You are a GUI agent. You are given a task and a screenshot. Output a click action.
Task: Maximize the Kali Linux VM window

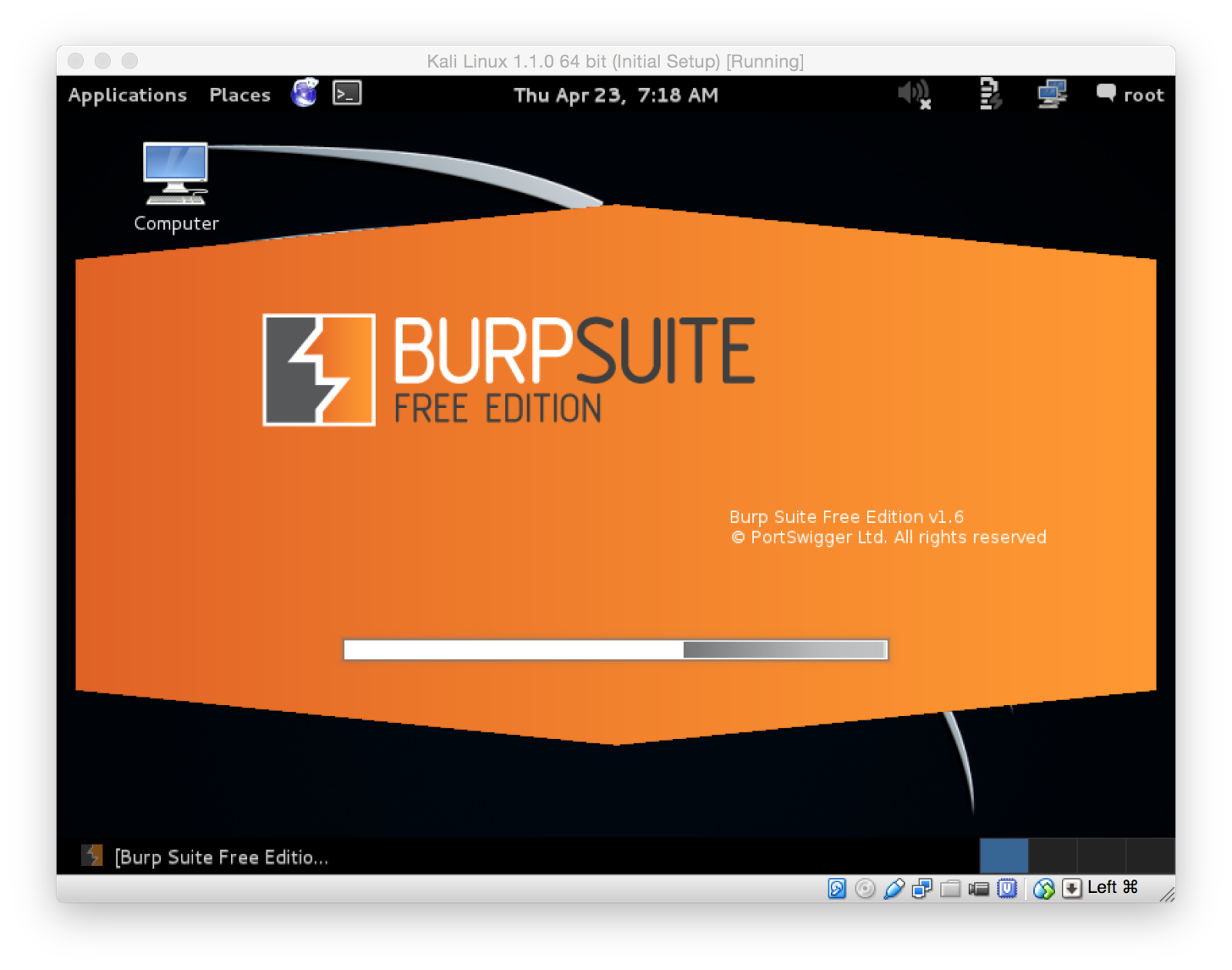[129, 61]
